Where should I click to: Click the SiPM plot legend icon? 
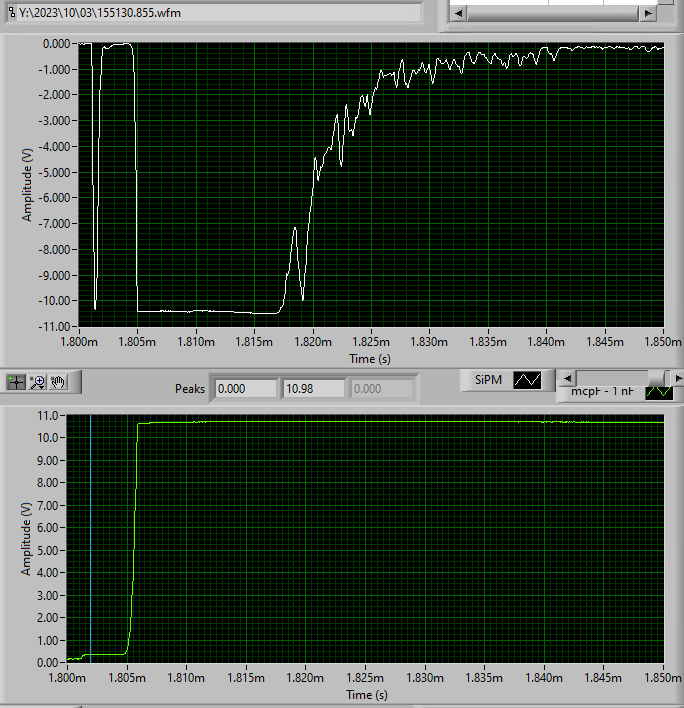(527, 380)
